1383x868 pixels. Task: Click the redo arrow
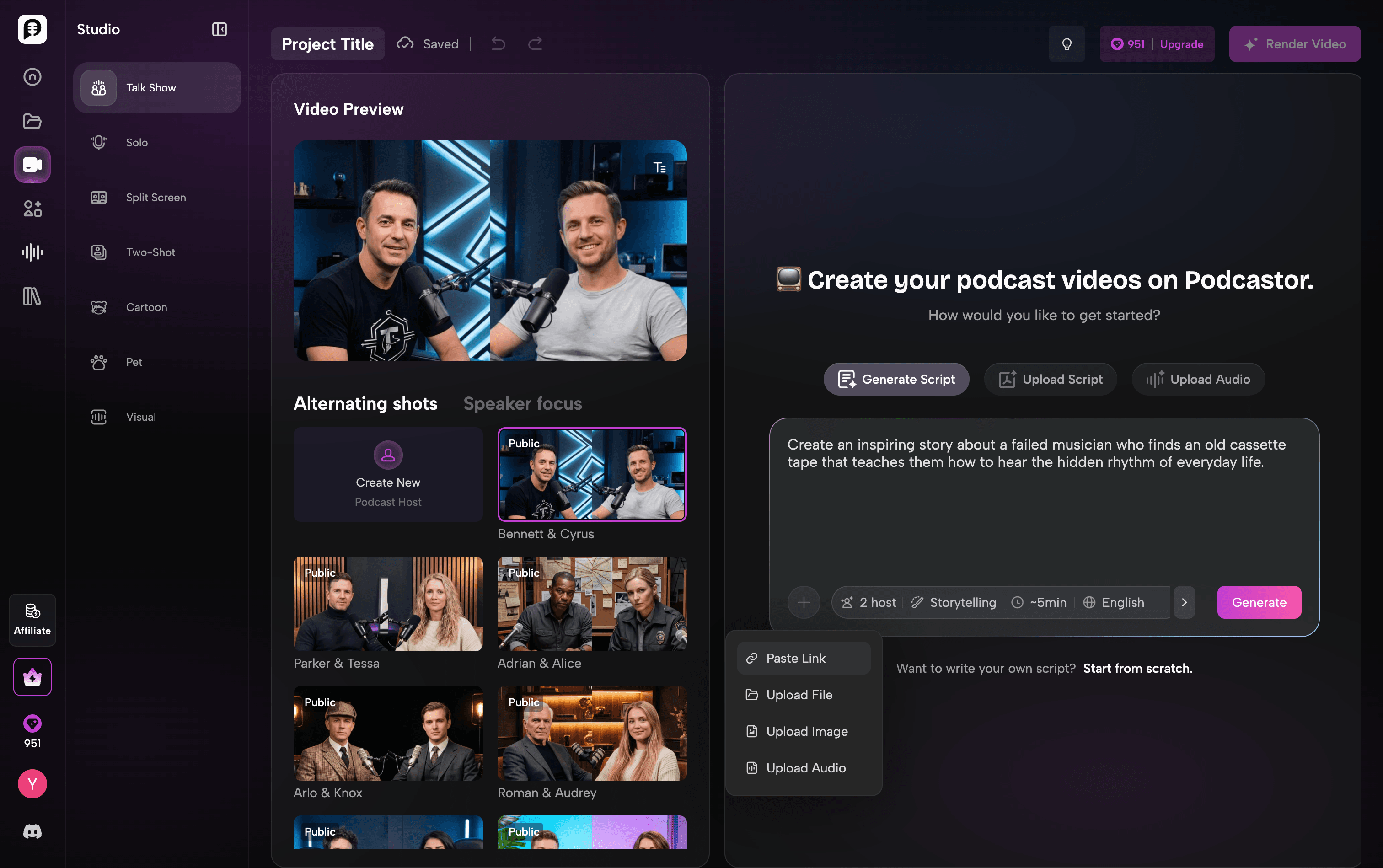535,43
